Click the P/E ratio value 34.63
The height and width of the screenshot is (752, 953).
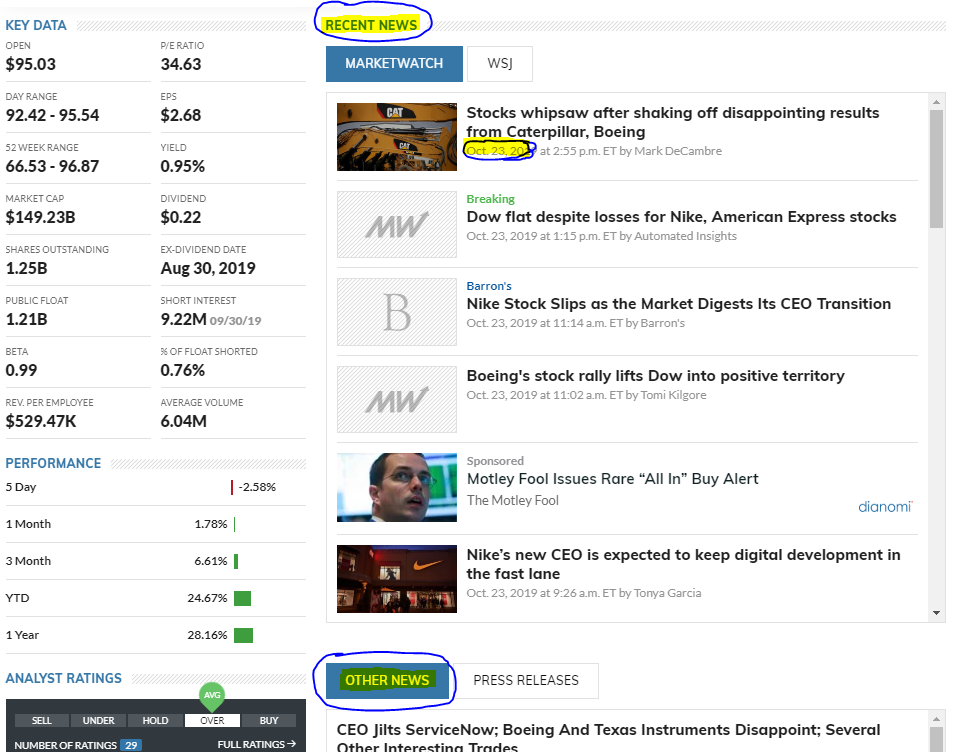(181, 64)
